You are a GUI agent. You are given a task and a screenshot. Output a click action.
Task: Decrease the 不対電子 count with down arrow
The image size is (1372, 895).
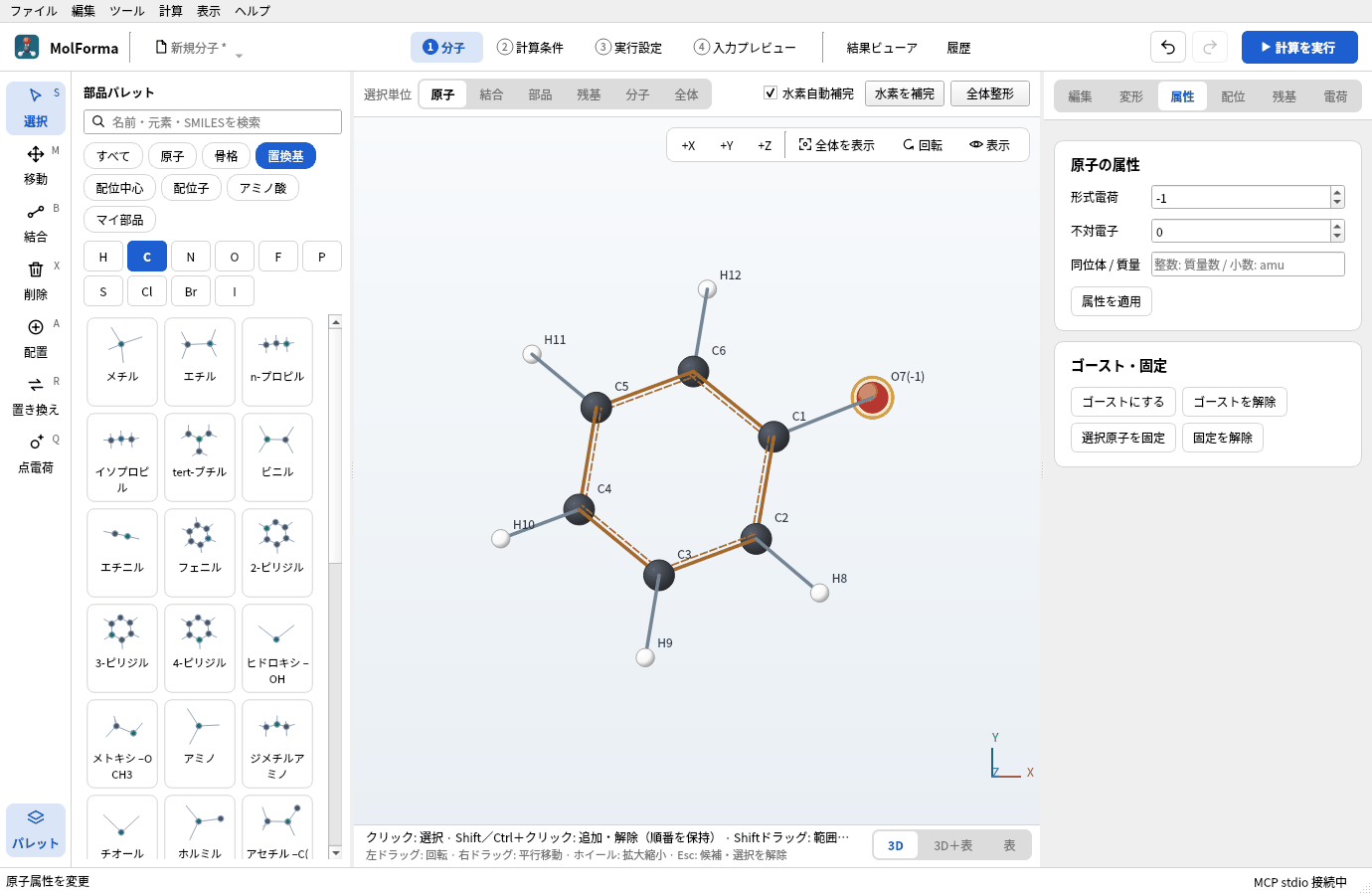(1337, 237)
